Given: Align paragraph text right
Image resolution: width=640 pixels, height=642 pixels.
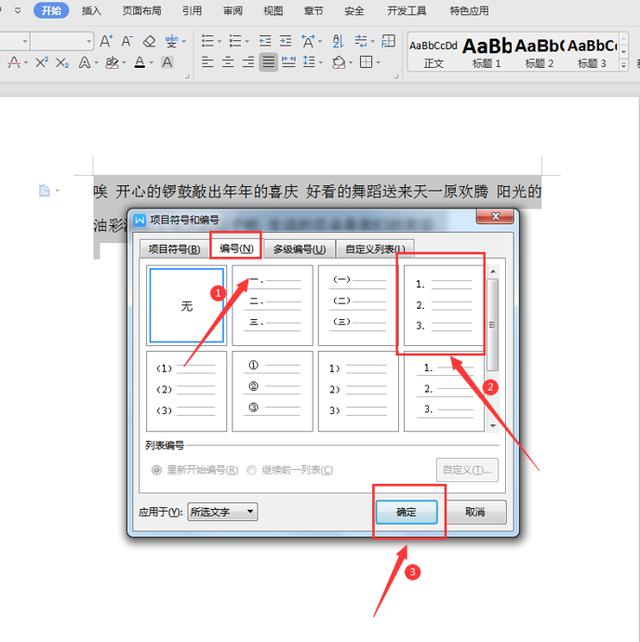Looking at the screenshot, I should pos(248,62).
